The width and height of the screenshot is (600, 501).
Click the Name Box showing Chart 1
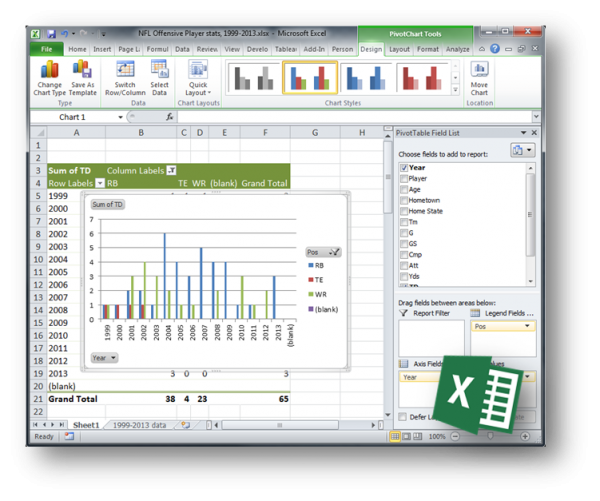coord(72,117)
